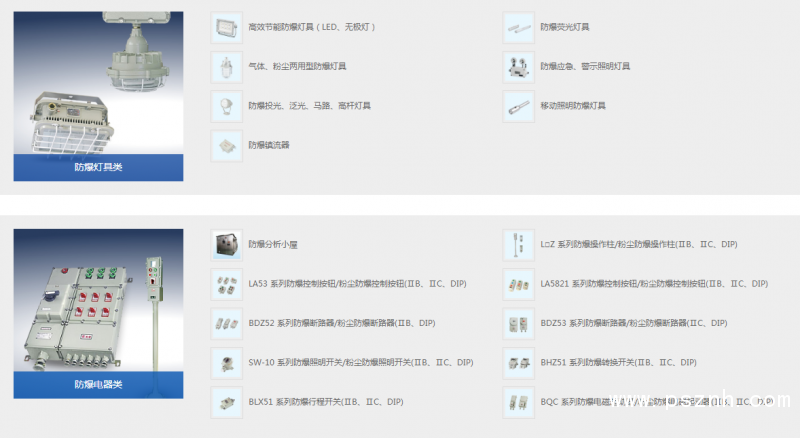Click the 防爆电器类 blue caption
This screenshot has width=800, height=438.
point(98,385)
